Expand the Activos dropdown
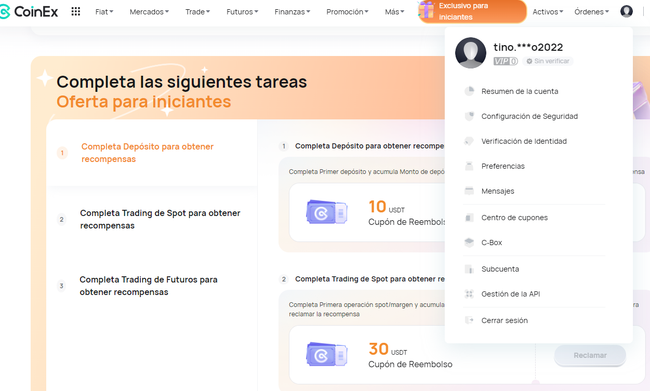 pyautogui.click(x=548, y=12)
